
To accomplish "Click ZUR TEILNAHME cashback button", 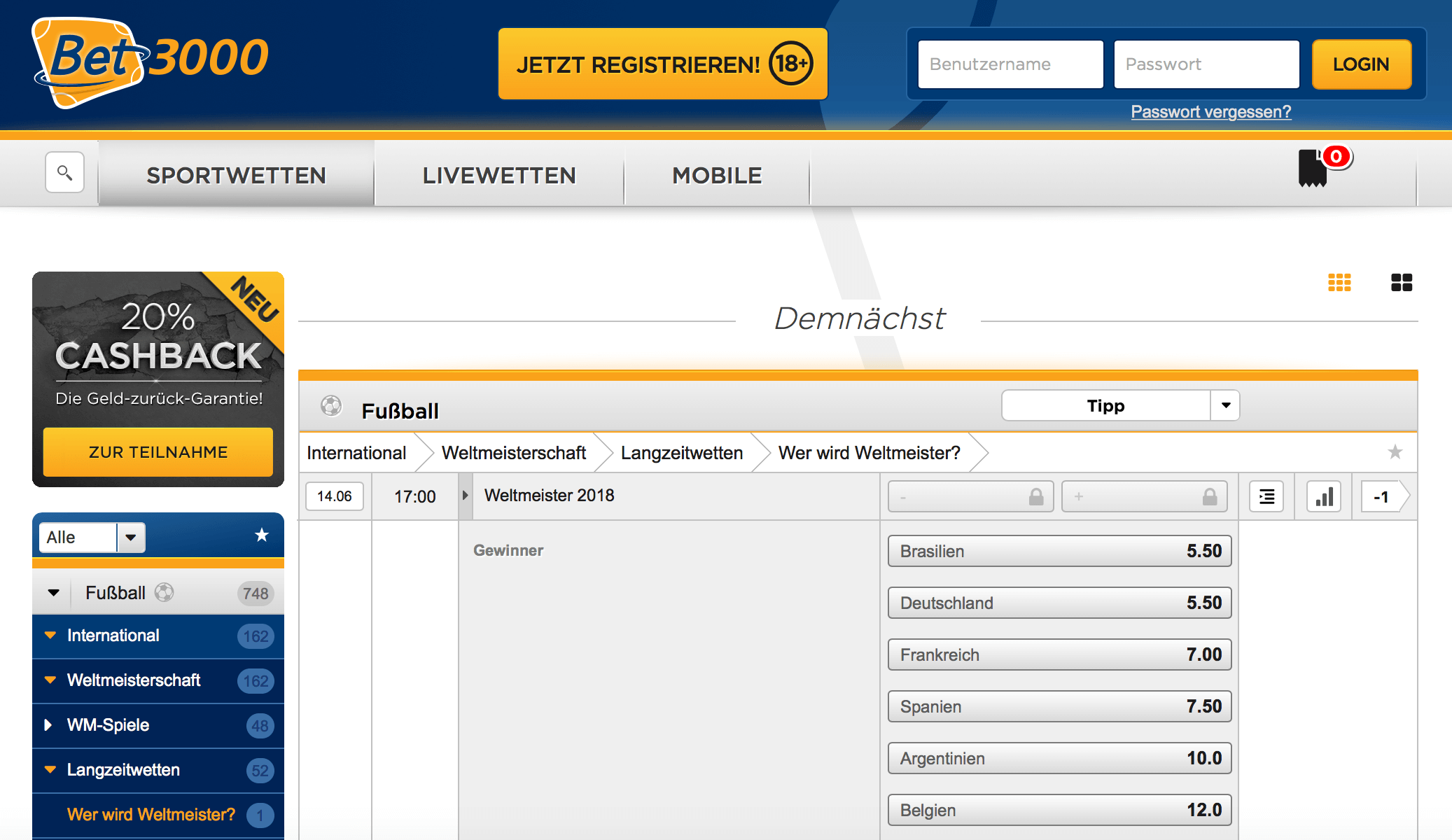I will [x=158, y=452].
